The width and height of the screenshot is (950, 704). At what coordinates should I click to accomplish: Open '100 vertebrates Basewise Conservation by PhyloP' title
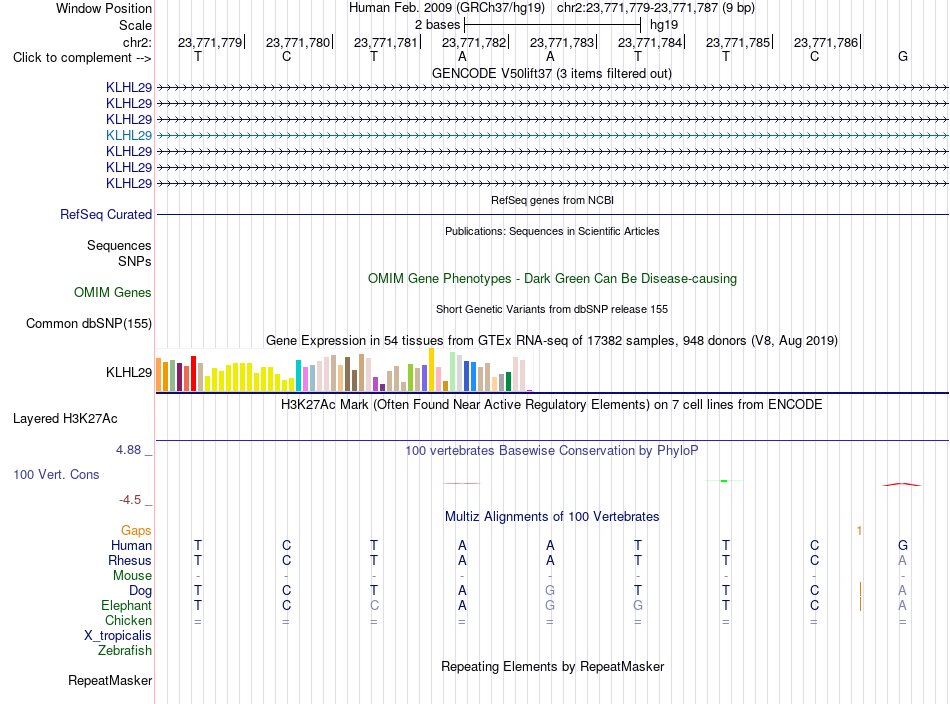tap(551, 451)
